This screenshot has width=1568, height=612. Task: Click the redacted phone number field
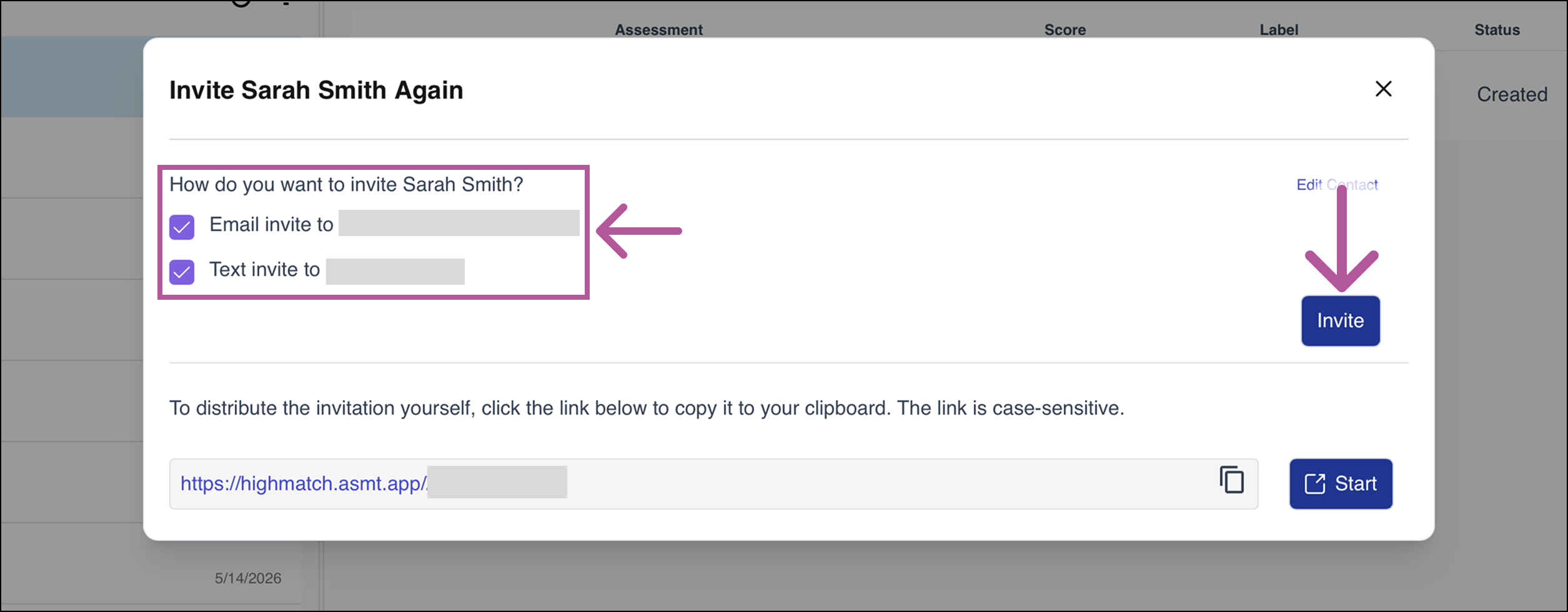[395, 272]
